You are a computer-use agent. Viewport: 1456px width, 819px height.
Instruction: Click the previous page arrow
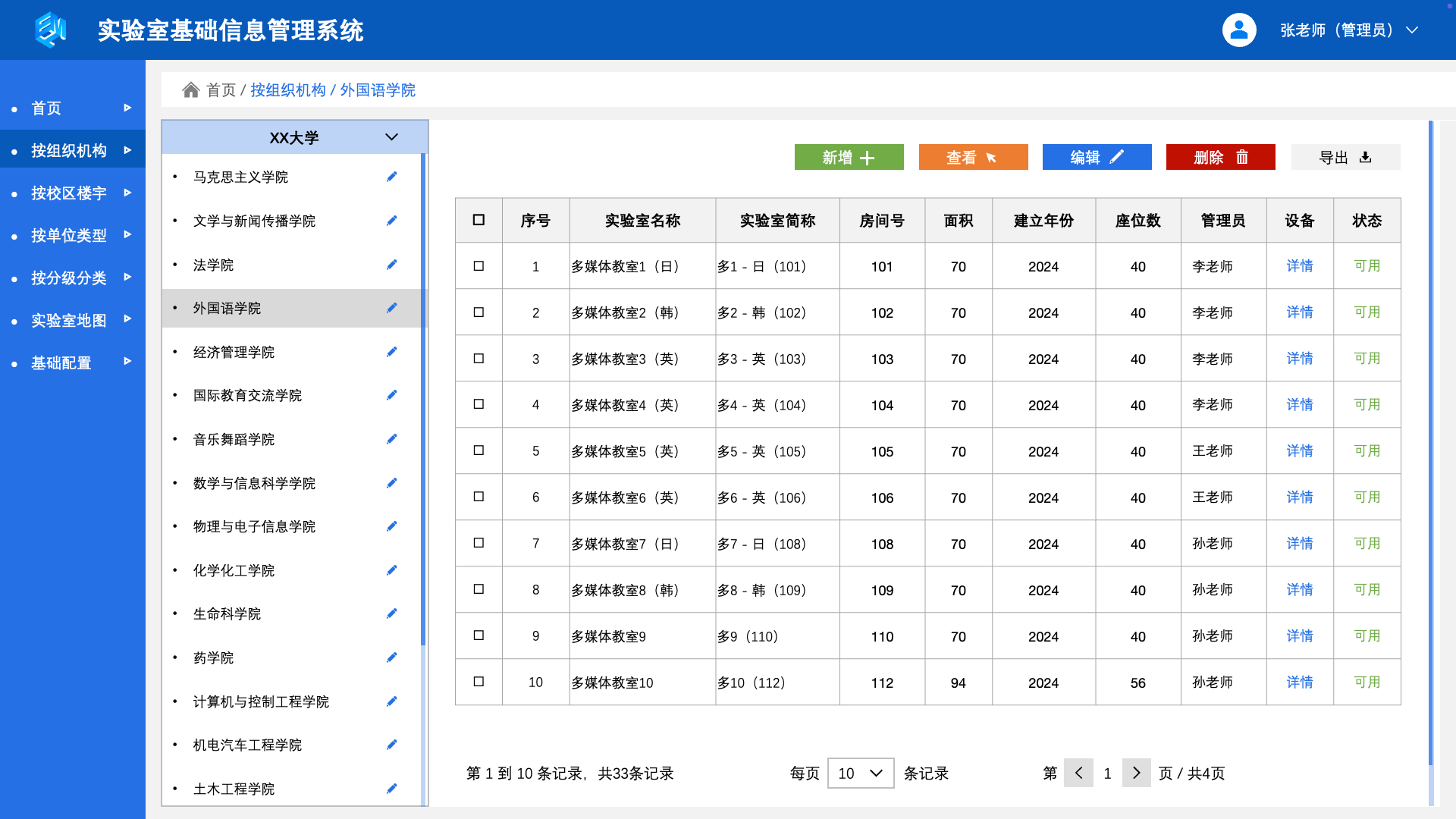pyautogui.click(x=1078, y=773)
